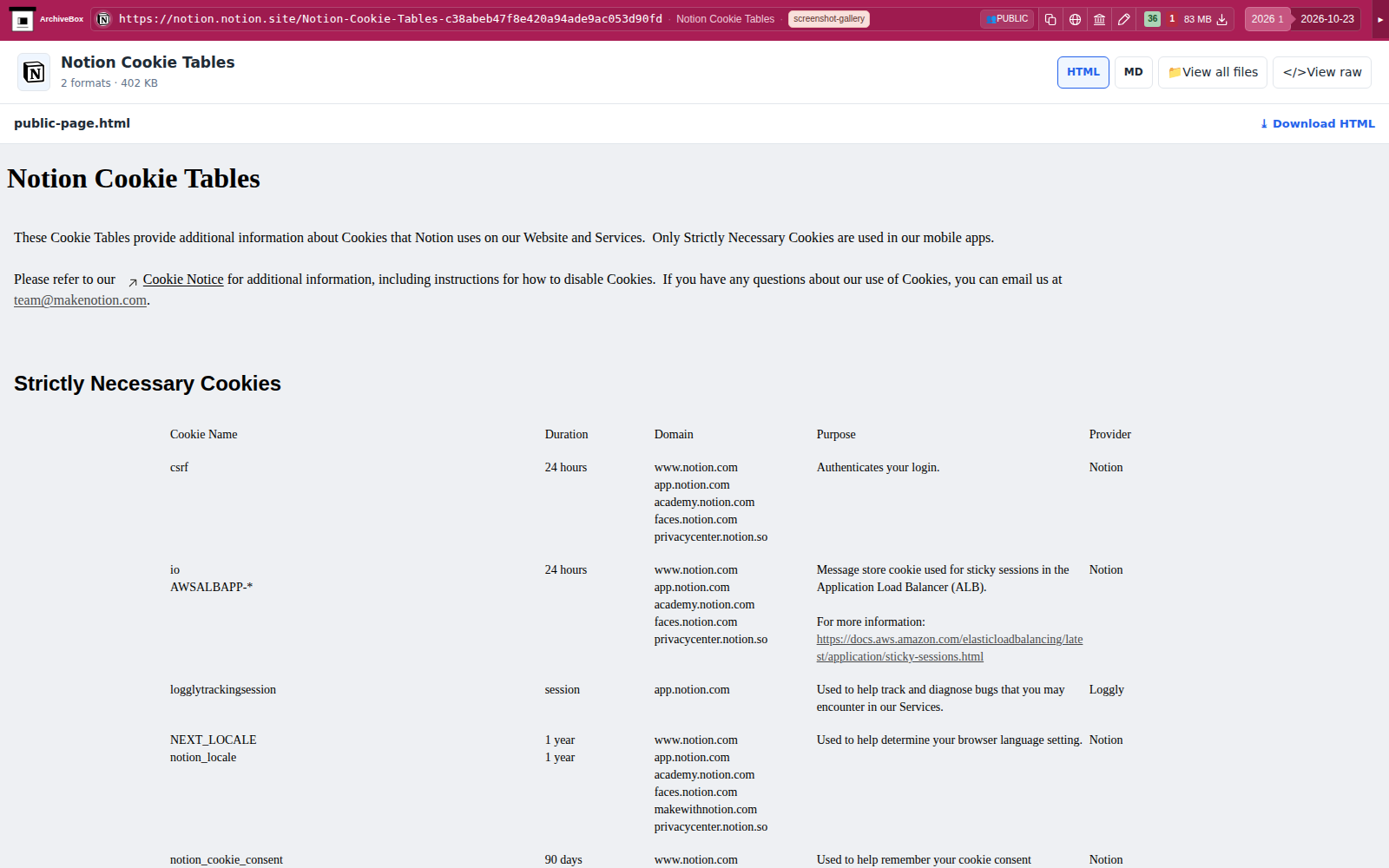Image resolution: width=1389 pixels, height=868 pixels.
Task: Click 'Notion Cookie Tables' title in top bar
Action: pyautogui.click(x=725, y=19)
